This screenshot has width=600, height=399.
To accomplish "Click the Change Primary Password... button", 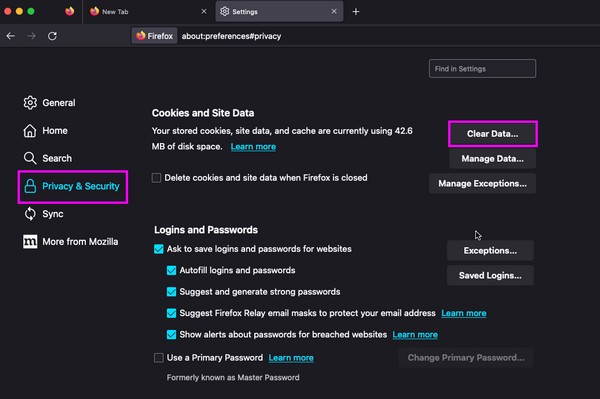I will click(466, 358).
